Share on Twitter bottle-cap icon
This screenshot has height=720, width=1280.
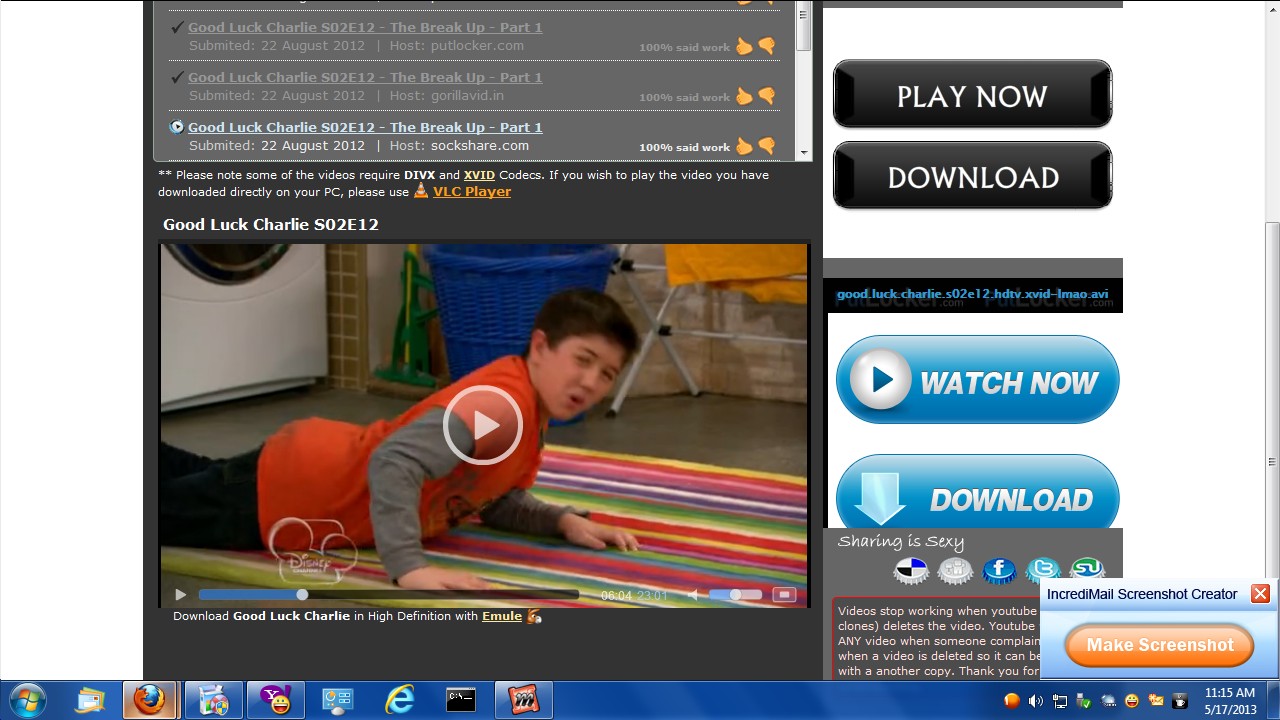click(x=1043, y=570)
